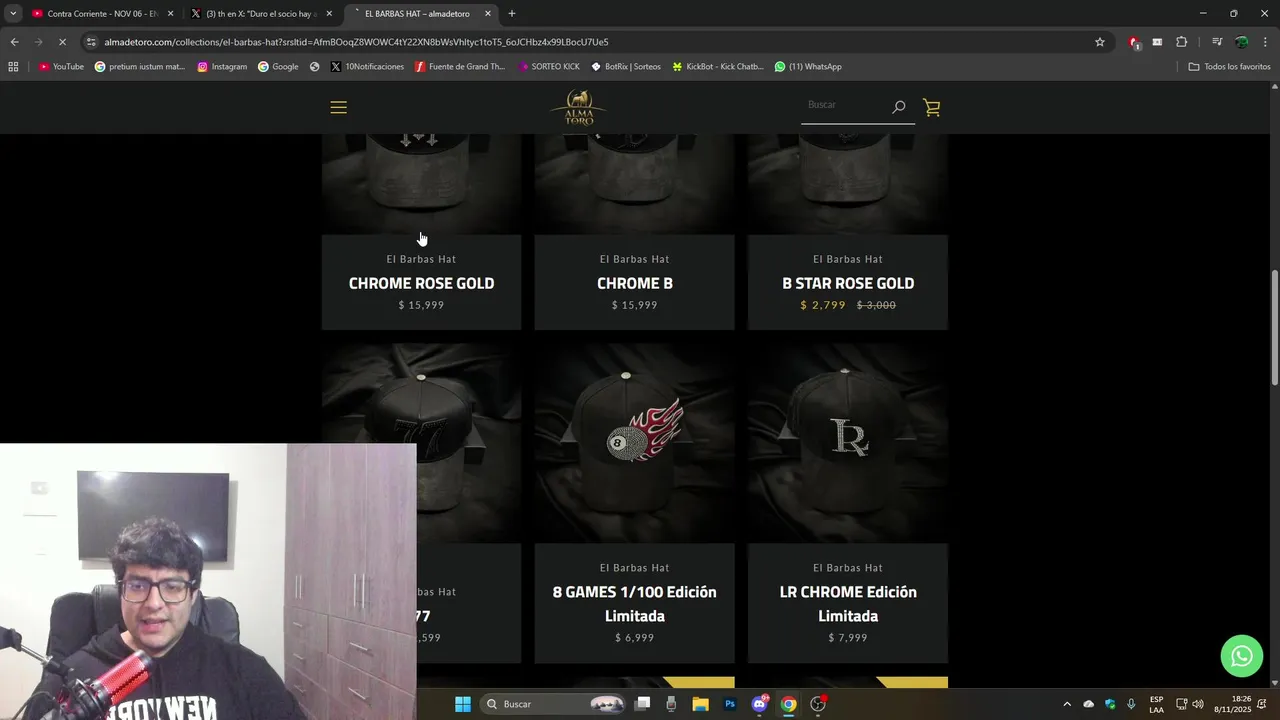The height and width of the screenshot is (720, 1280).
Task: Open the WhatsApp chat bubble
Action: (x=1241, y=656)
